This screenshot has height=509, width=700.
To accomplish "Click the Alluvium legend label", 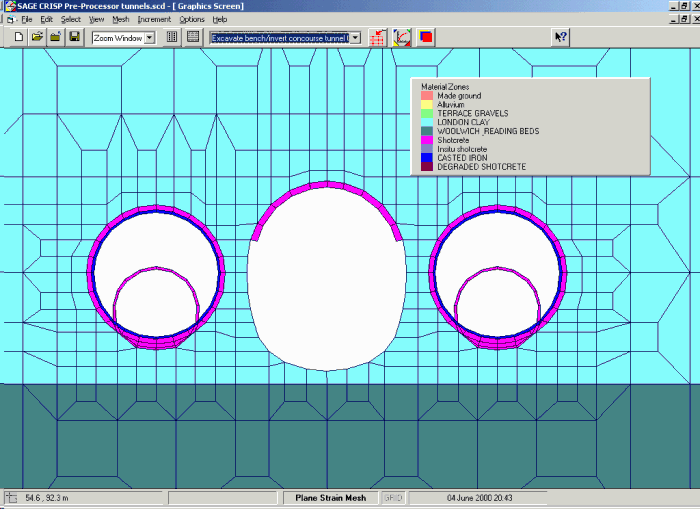I will [450, 104].
